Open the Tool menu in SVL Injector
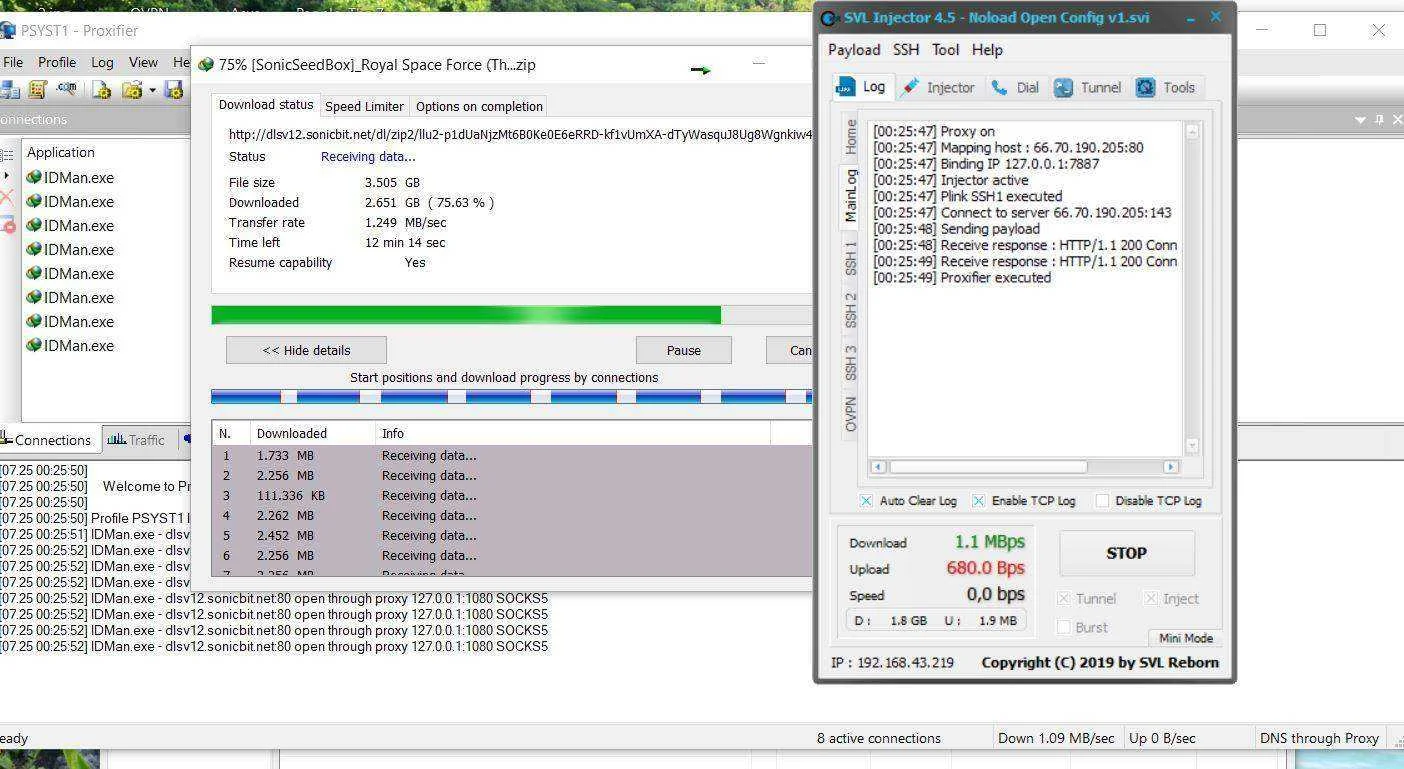Screen dimensions: 1404x769 [945, 50]
